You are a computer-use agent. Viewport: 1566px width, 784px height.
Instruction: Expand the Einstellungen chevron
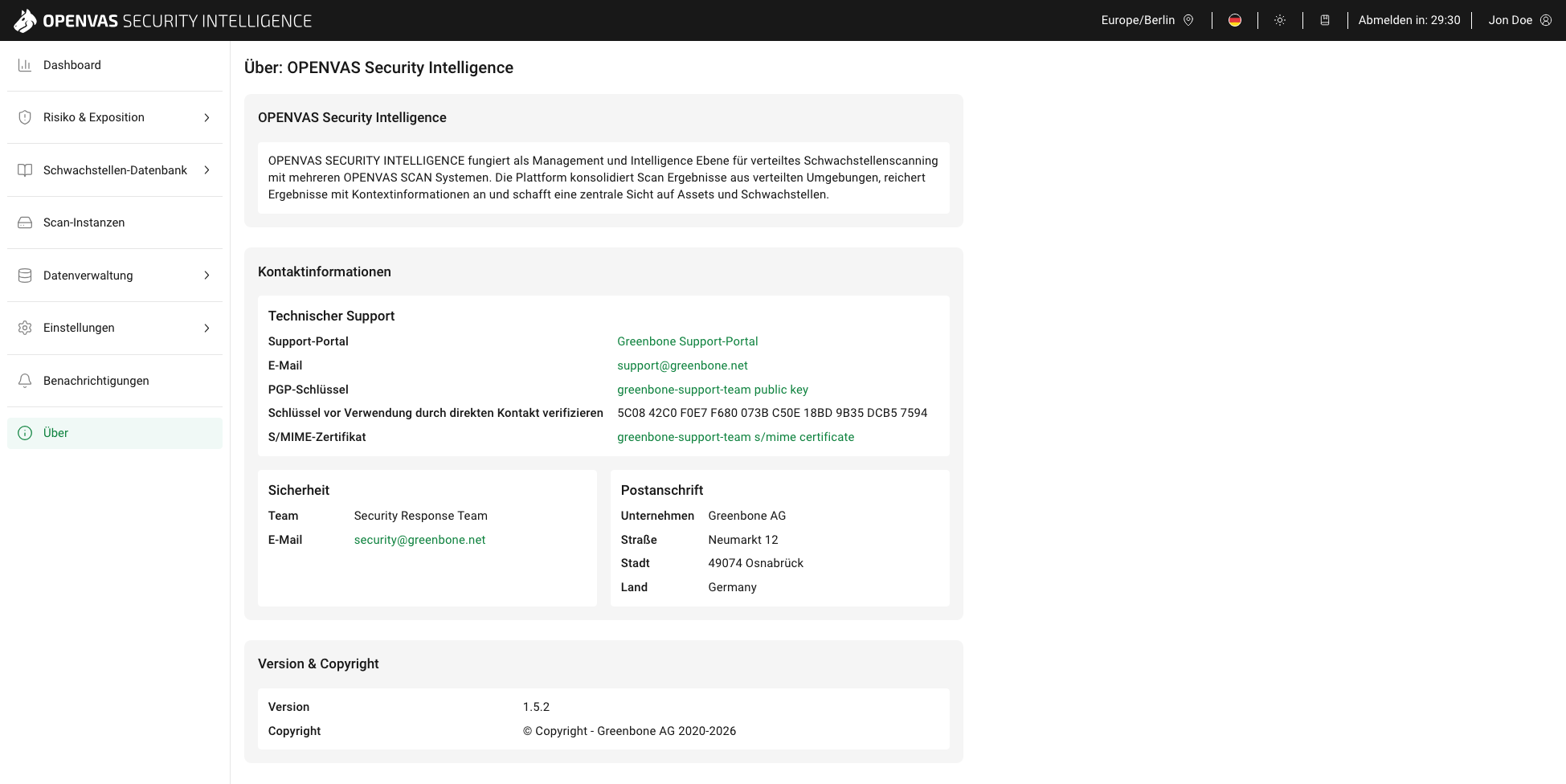[206, 328]
